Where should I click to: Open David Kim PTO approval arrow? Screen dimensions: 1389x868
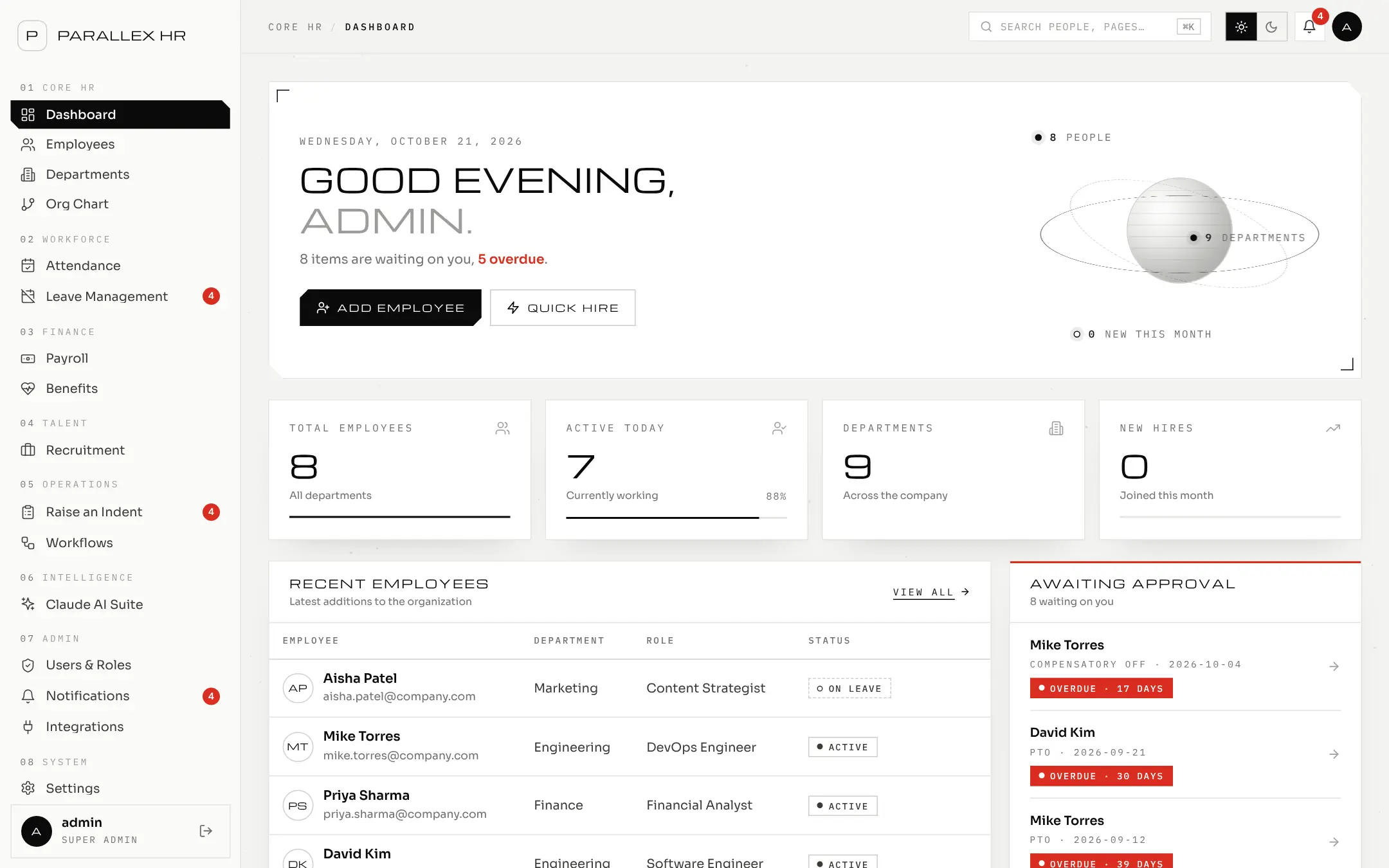(1334, 754)
